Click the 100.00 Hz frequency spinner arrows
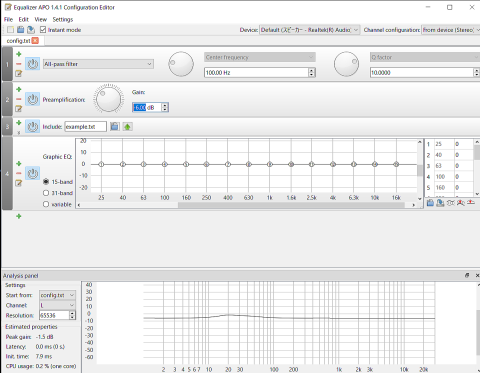This screenshot has width=480, height=373. pos(311,72)
